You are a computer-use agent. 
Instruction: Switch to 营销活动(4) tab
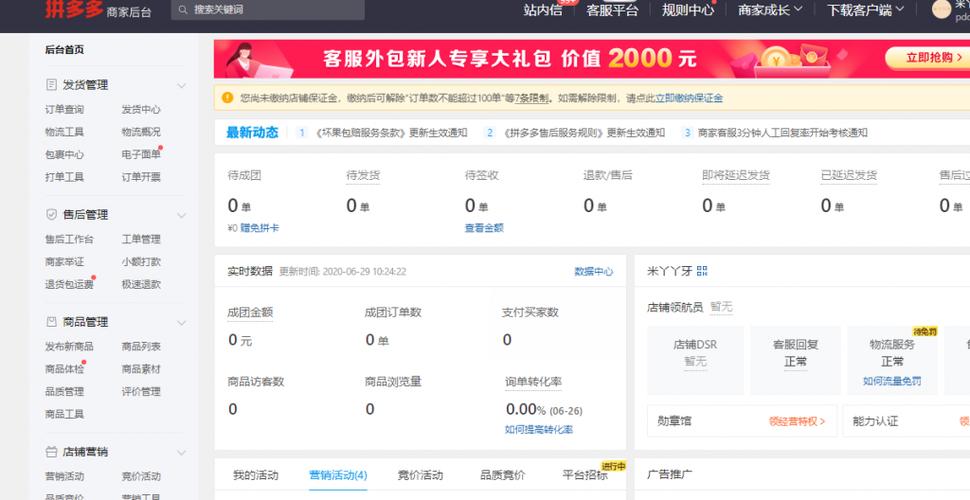[x=338, y=475]
